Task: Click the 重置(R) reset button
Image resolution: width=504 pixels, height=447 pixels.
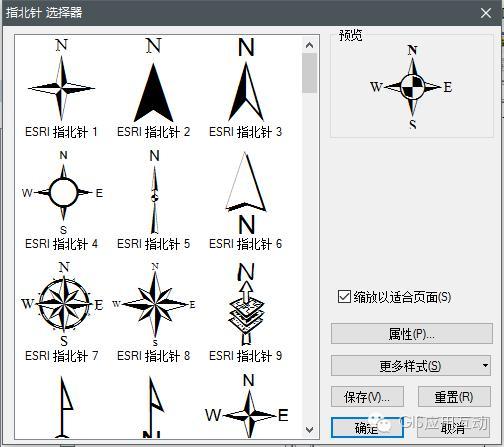Action: pos(454,397)
